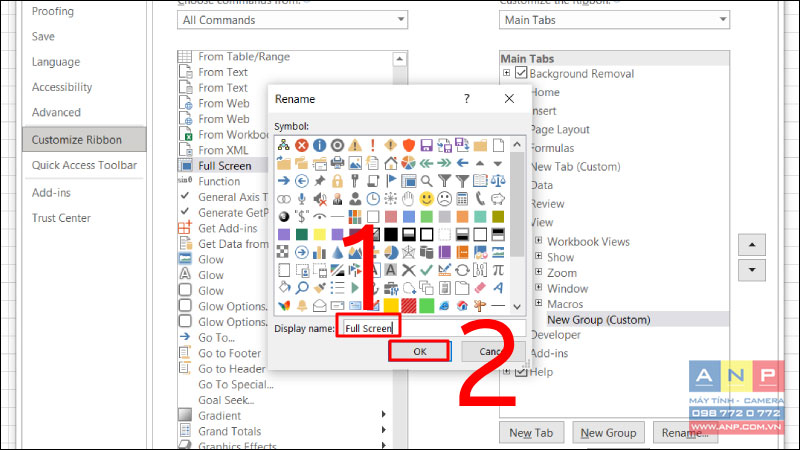
Task: Click the New Group button
Action: tap(608, 433)
